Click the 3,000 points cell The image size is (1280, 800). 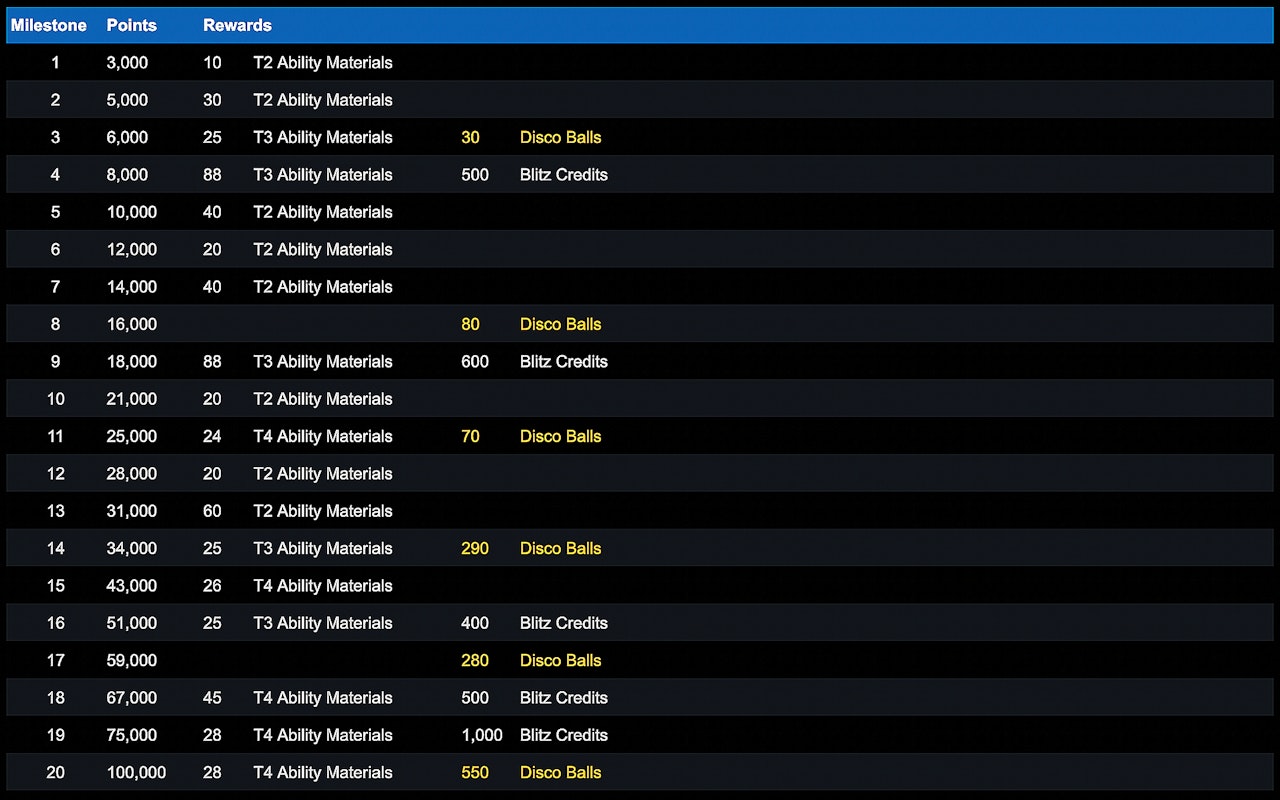(x=127, y=62)
